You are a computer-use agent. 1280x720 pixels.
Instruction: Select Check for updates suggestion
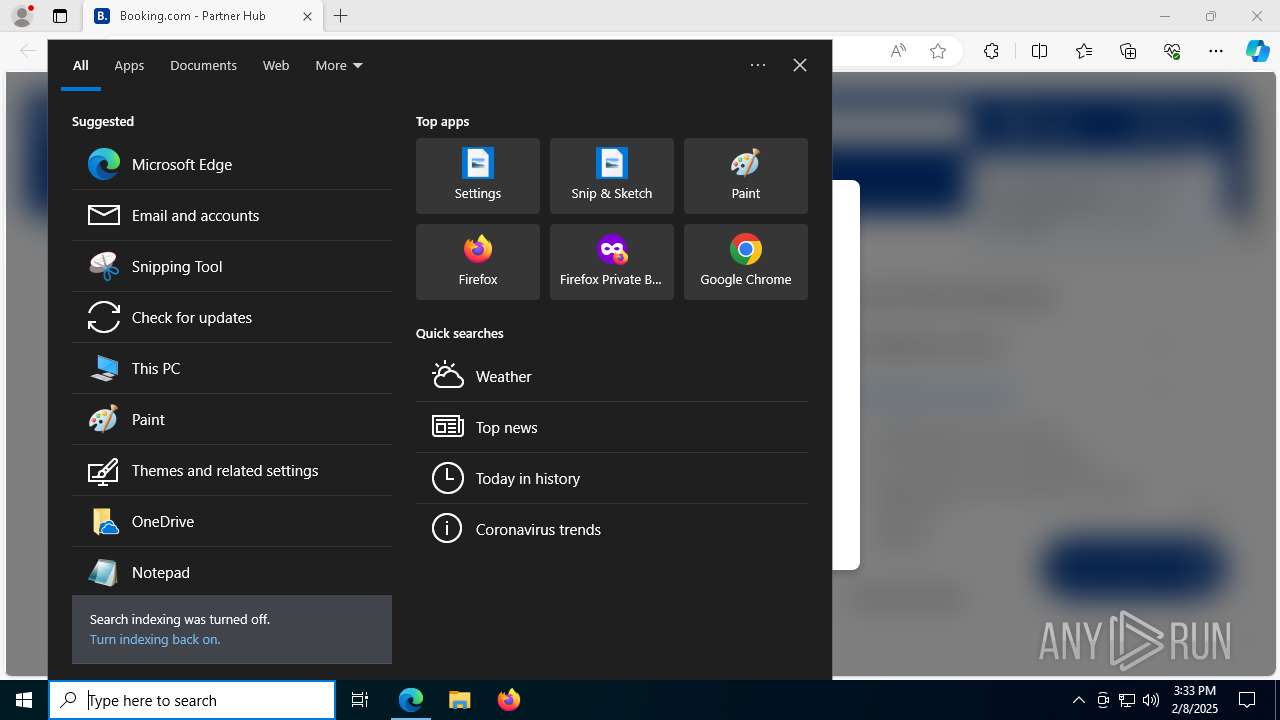tap(232, 317)
